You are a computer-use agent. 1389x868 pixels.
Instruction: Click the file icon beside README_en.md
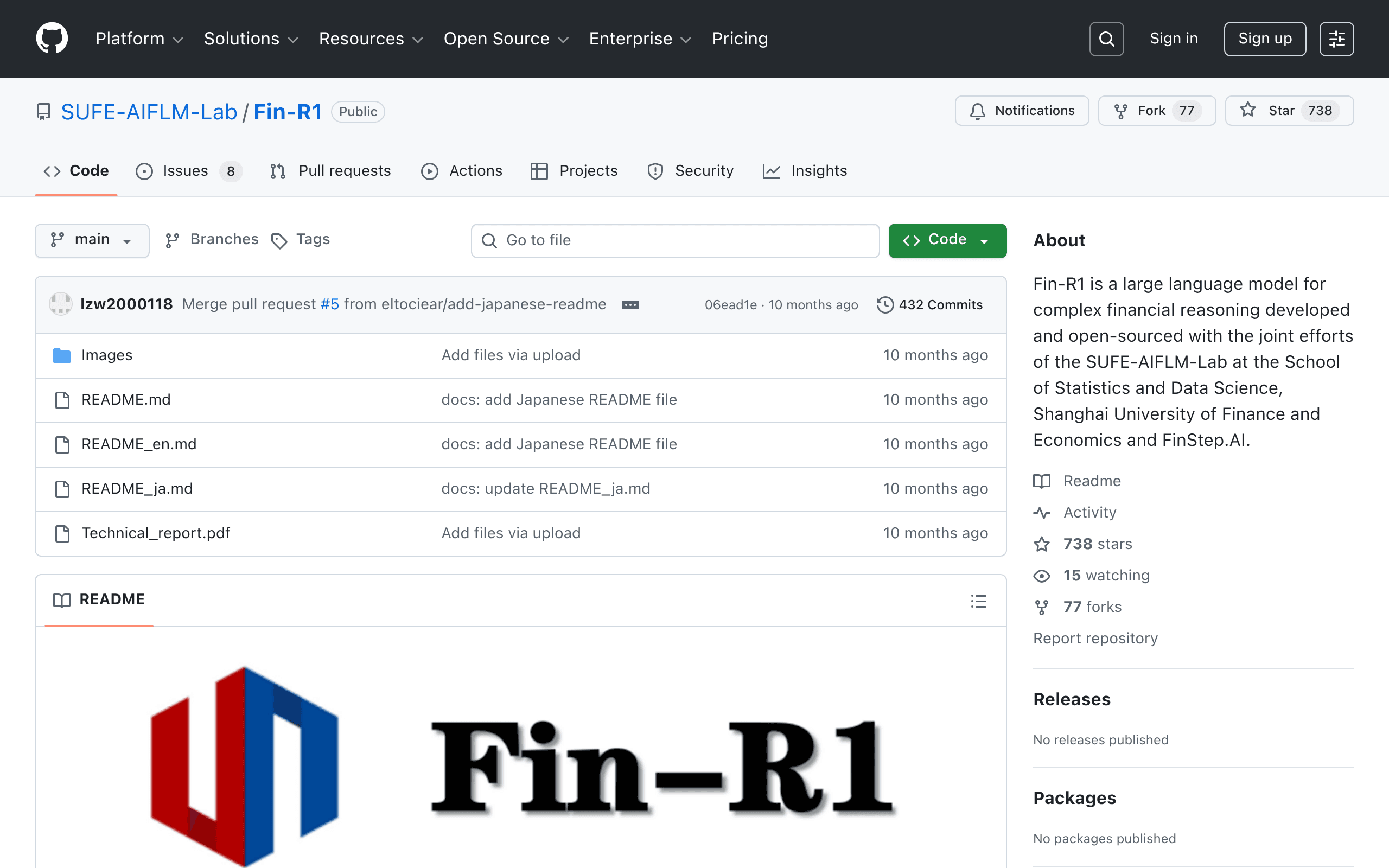click(62, 444)
